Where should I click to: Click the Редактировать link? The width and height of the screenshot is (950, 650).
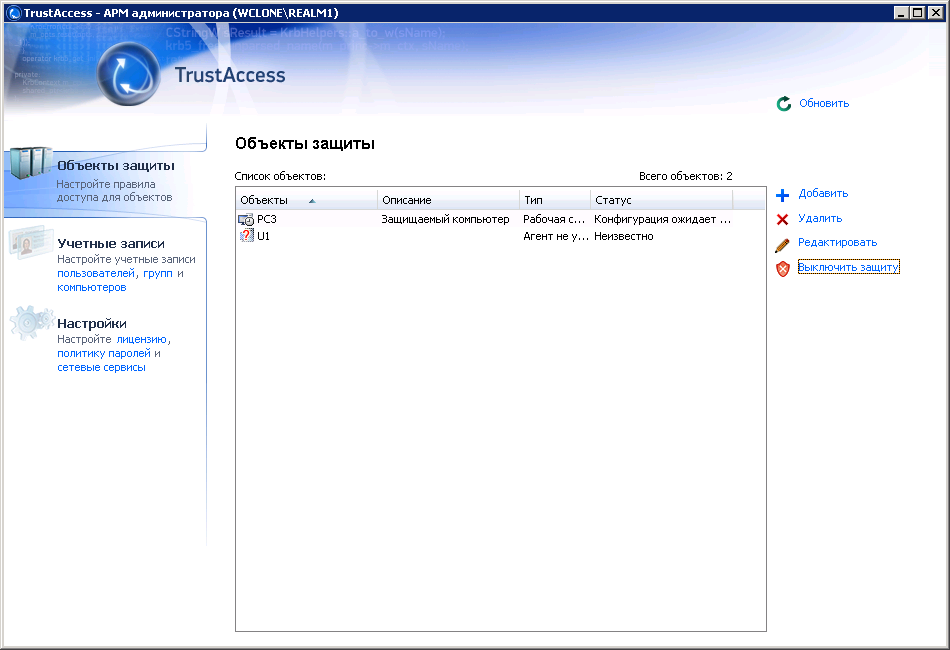point(837,242)
